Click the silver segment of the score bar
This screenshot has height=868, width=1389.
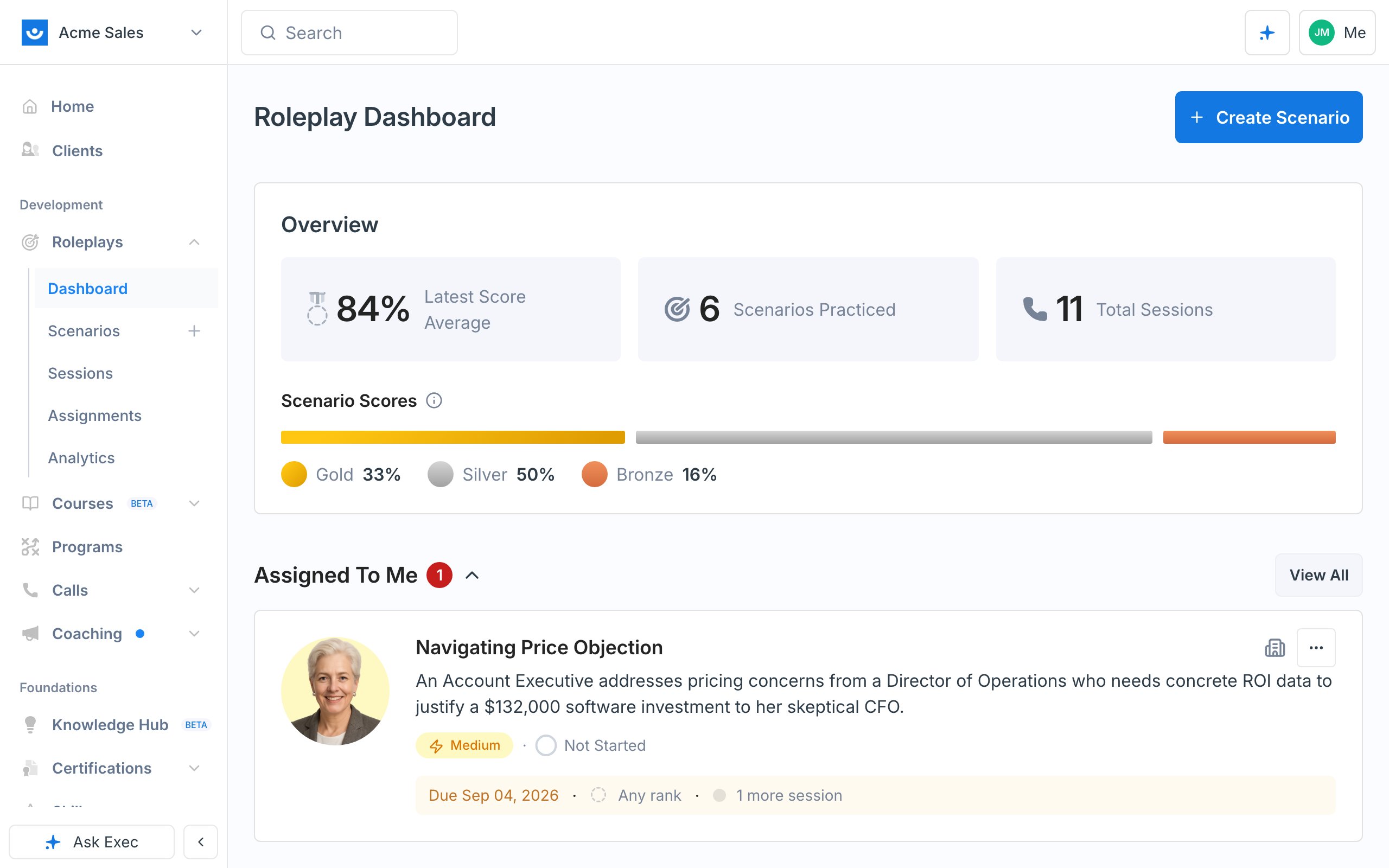point(894,437)
